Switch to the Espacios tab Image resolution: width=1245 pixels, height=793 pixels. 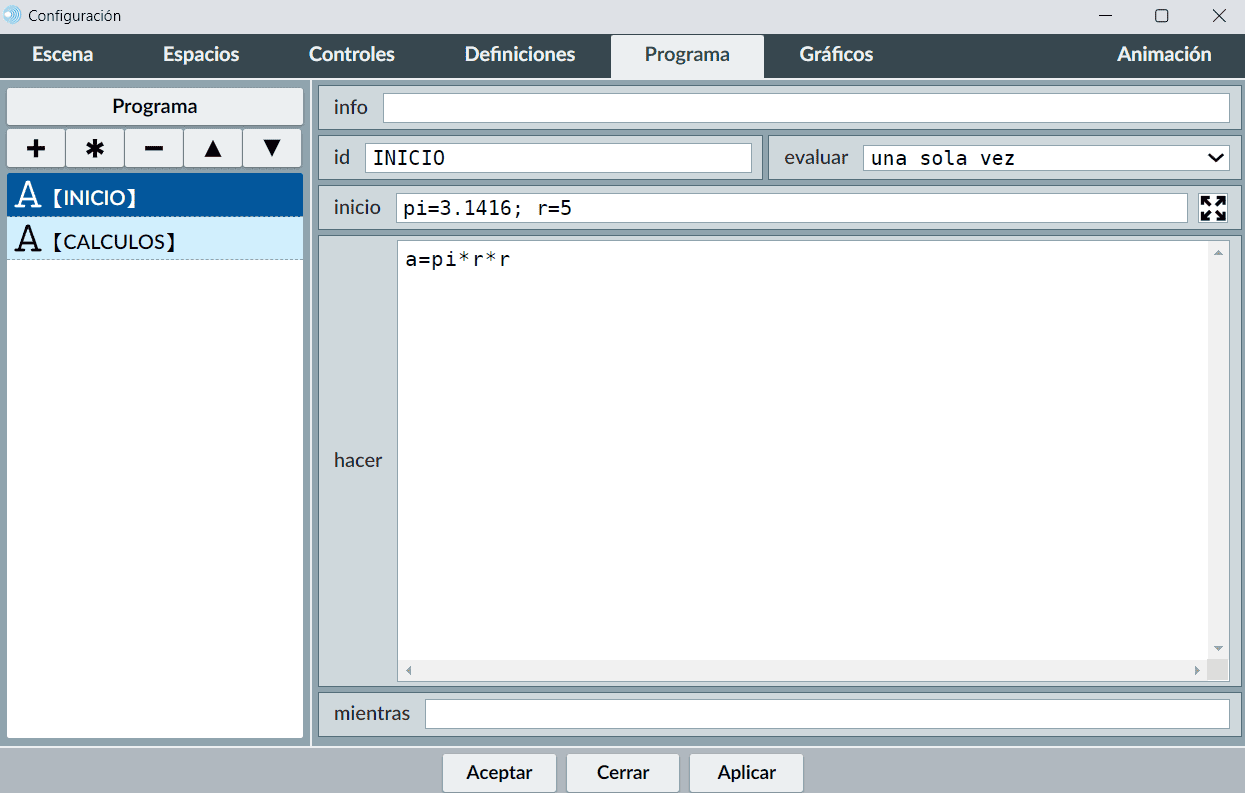pyautogui.click(x=201, y=55)
